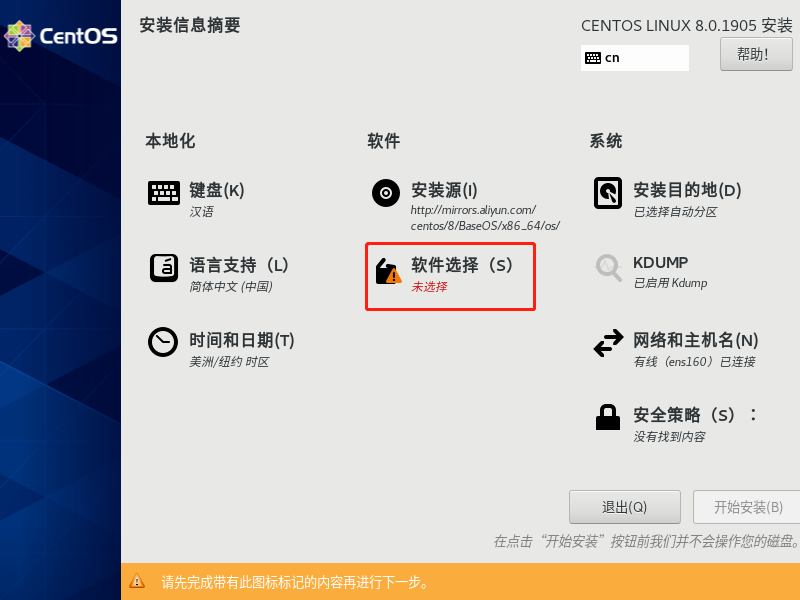800x600 pixels.
Task: Click the clock icon for 时间和日期
Action: pos(163,342)
